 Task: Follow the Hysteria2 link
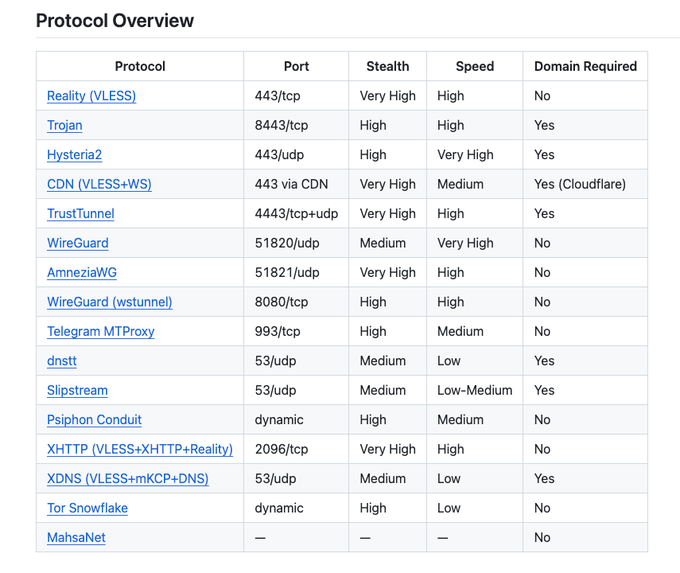coord(74,155)
